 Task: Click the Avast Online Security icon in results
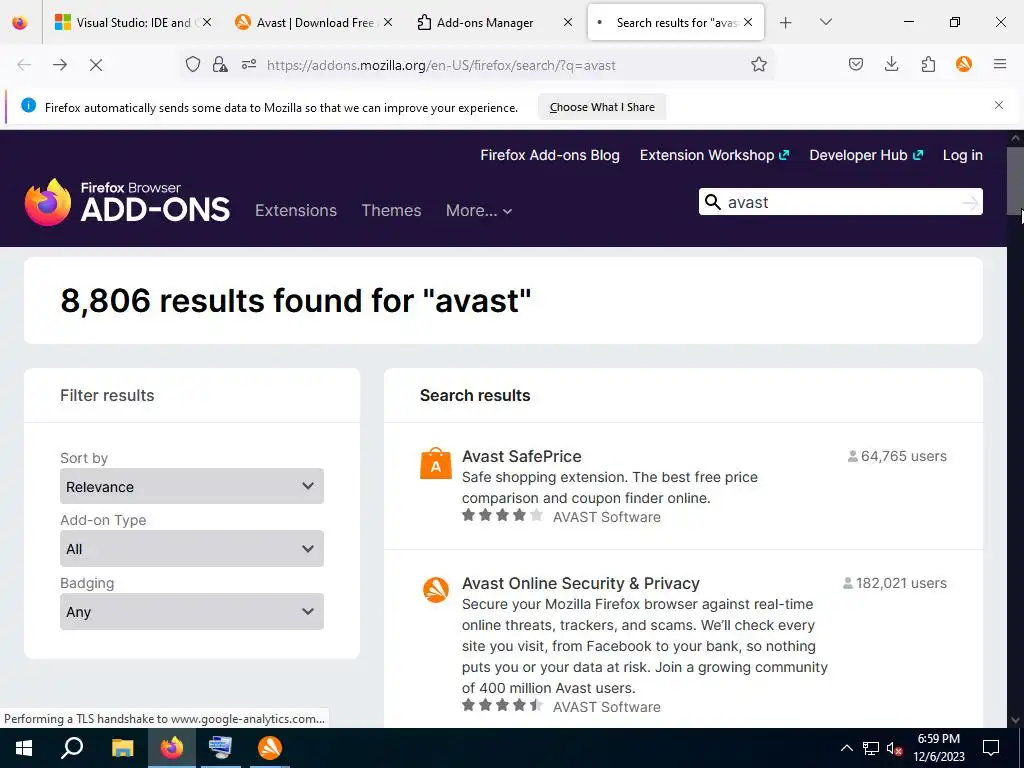point(436,590)
